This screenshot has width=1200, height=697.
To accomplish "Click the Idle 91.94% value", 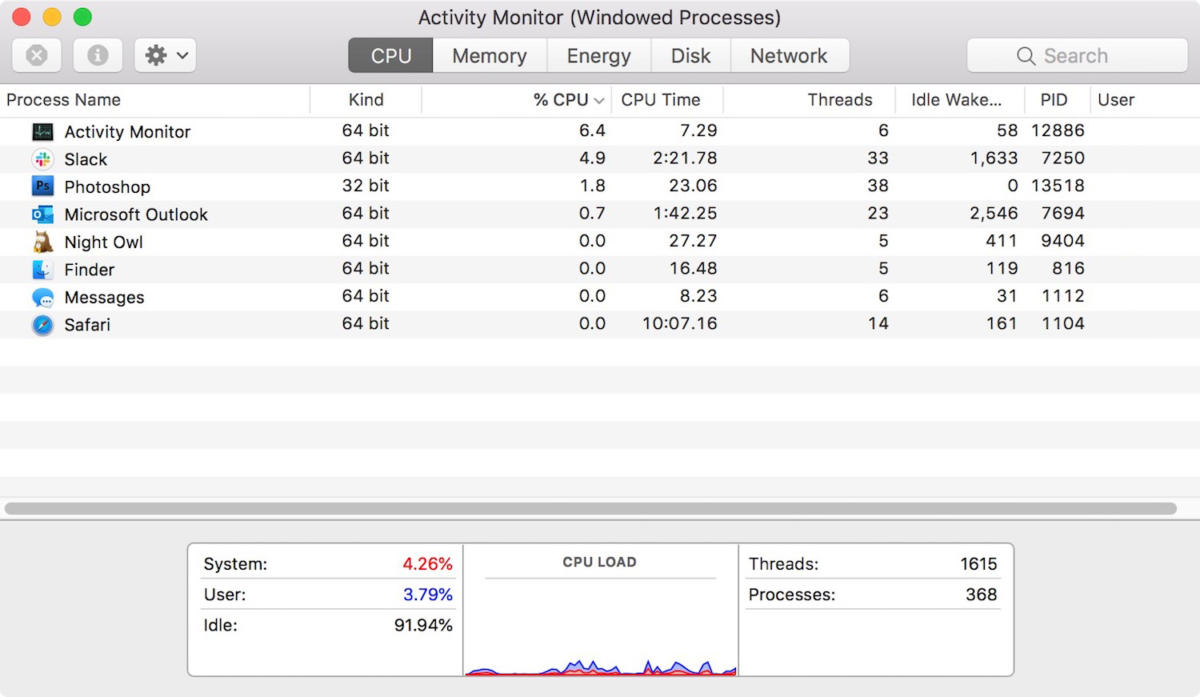I will point(424,626).
